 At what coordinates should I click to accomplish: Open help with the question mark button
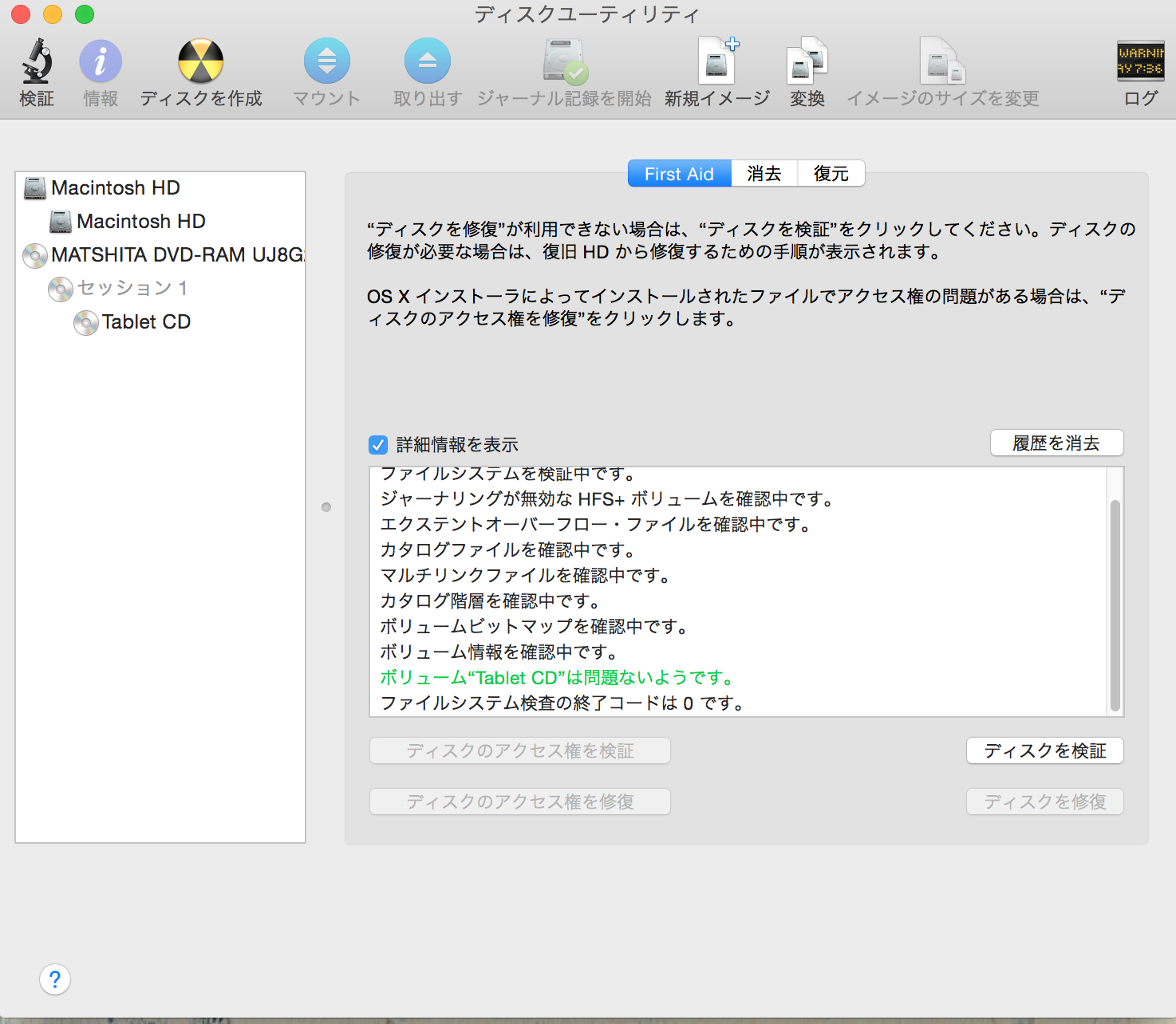55,979
